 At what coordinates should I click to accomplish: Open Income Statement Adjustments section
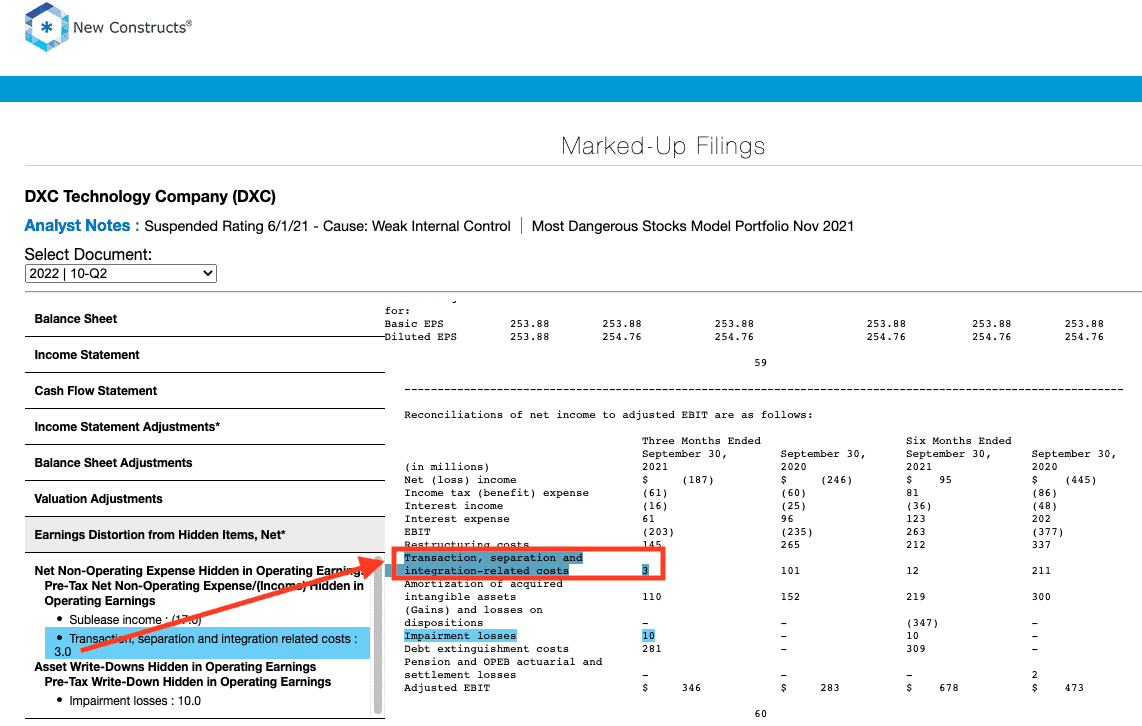tap(205, 427)
